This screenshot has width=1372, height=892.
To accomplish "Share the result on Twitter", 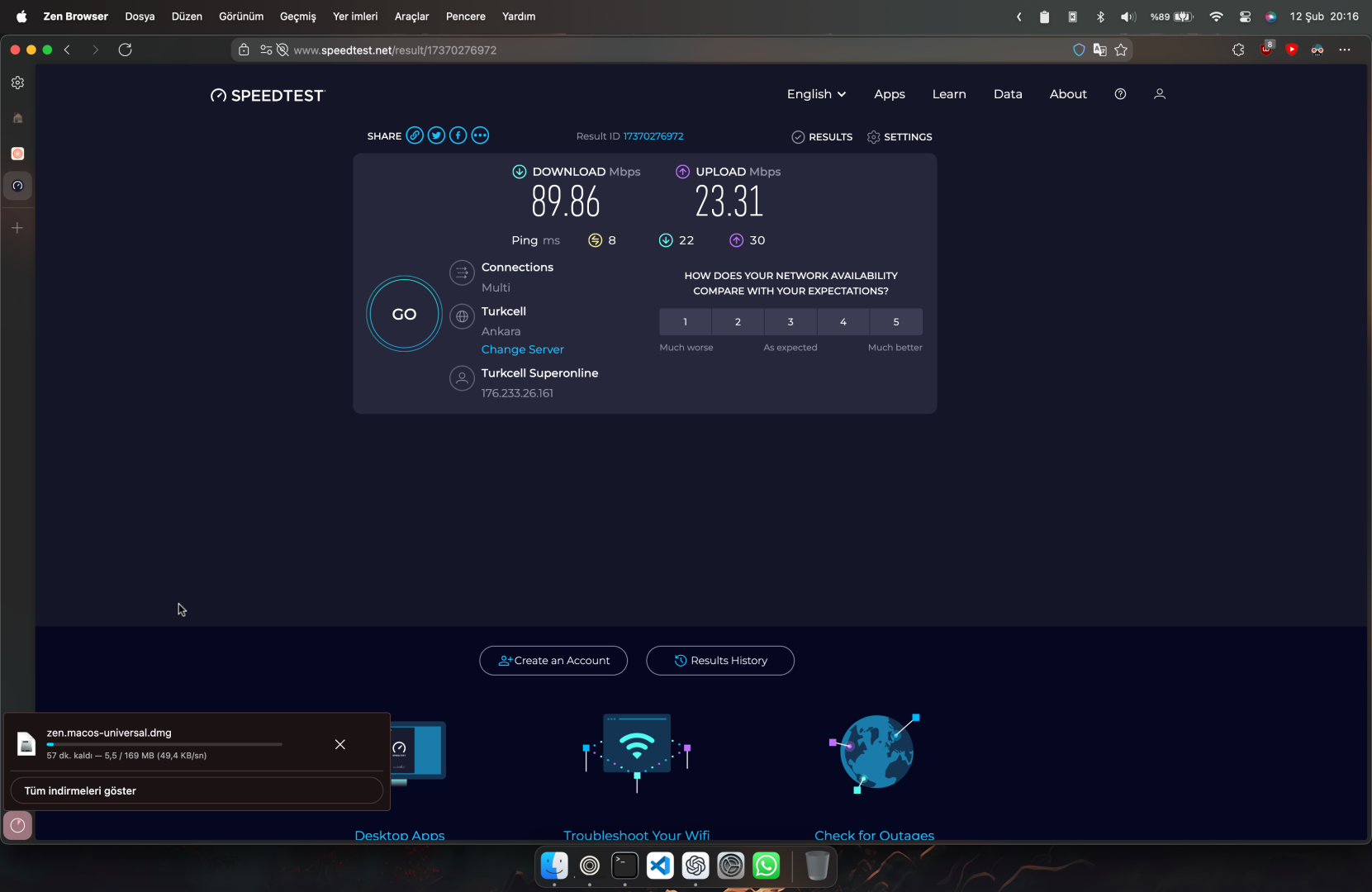I will 436,135.
